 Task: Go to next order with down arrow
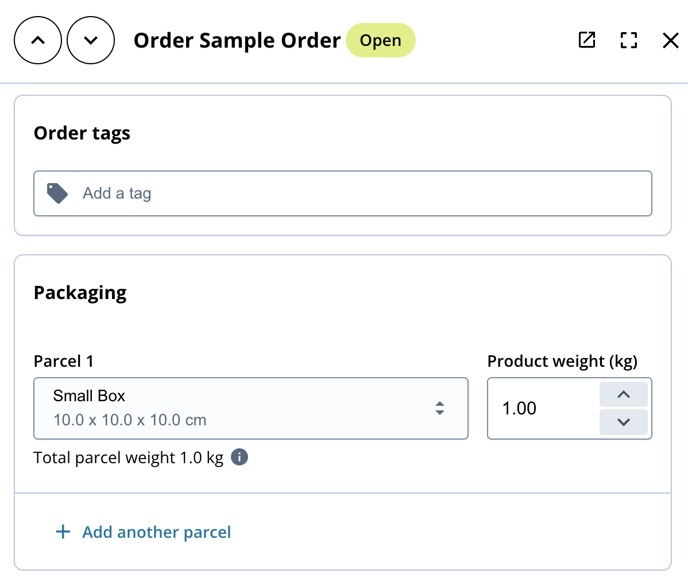91,40
